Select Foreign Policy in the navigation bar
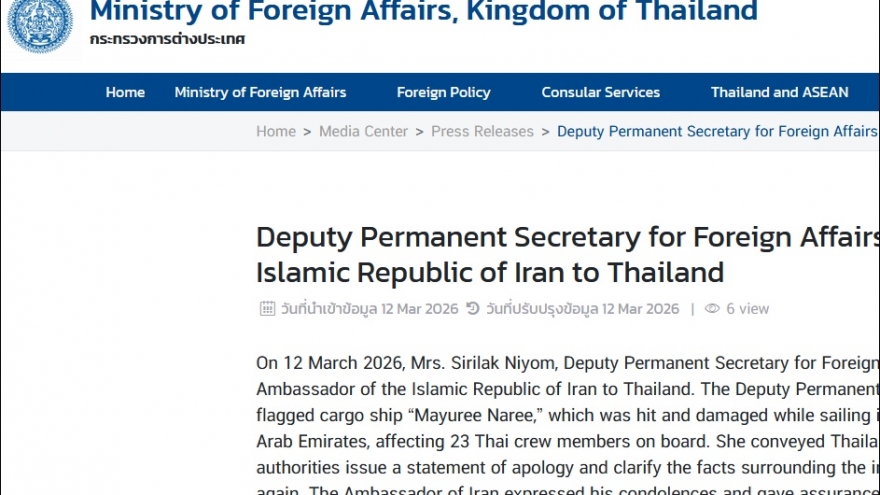The height and width of the screenshot is (495, 880). (x=443, y=92)
